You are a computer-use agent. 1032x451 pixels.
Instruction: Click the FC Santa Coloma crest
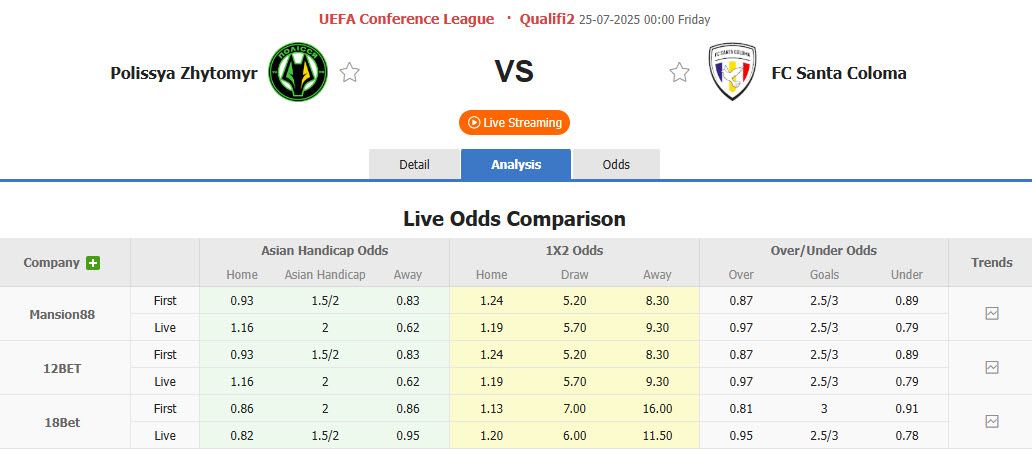732,72
